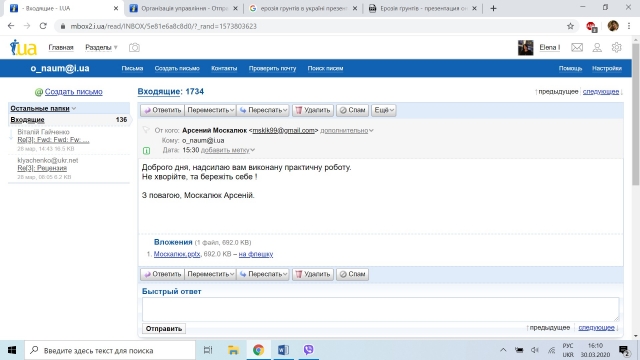The height and width of the screenshot is (360, 640).
Task: Open the user profile silhouette icon
Action: pos(597,47)
